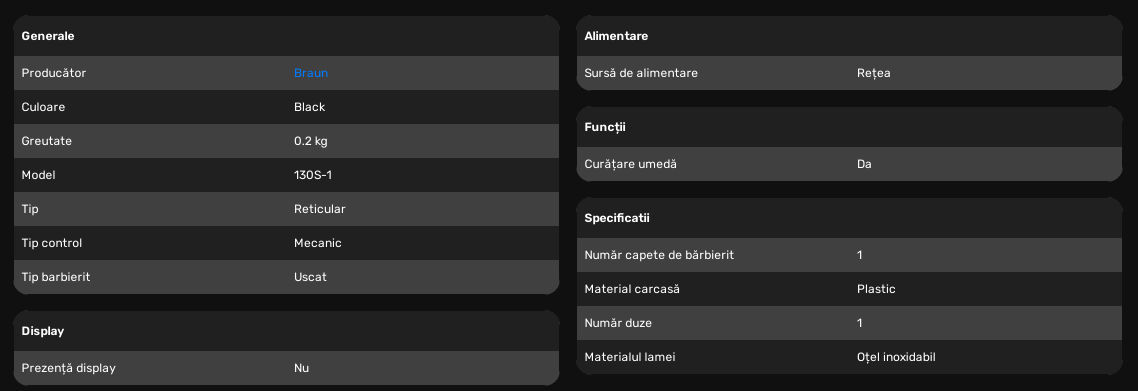This screenshot has width=1138, height=391.
Task: Select the Oțel inoxidabil blade material value
Action: tap(901, 358)
